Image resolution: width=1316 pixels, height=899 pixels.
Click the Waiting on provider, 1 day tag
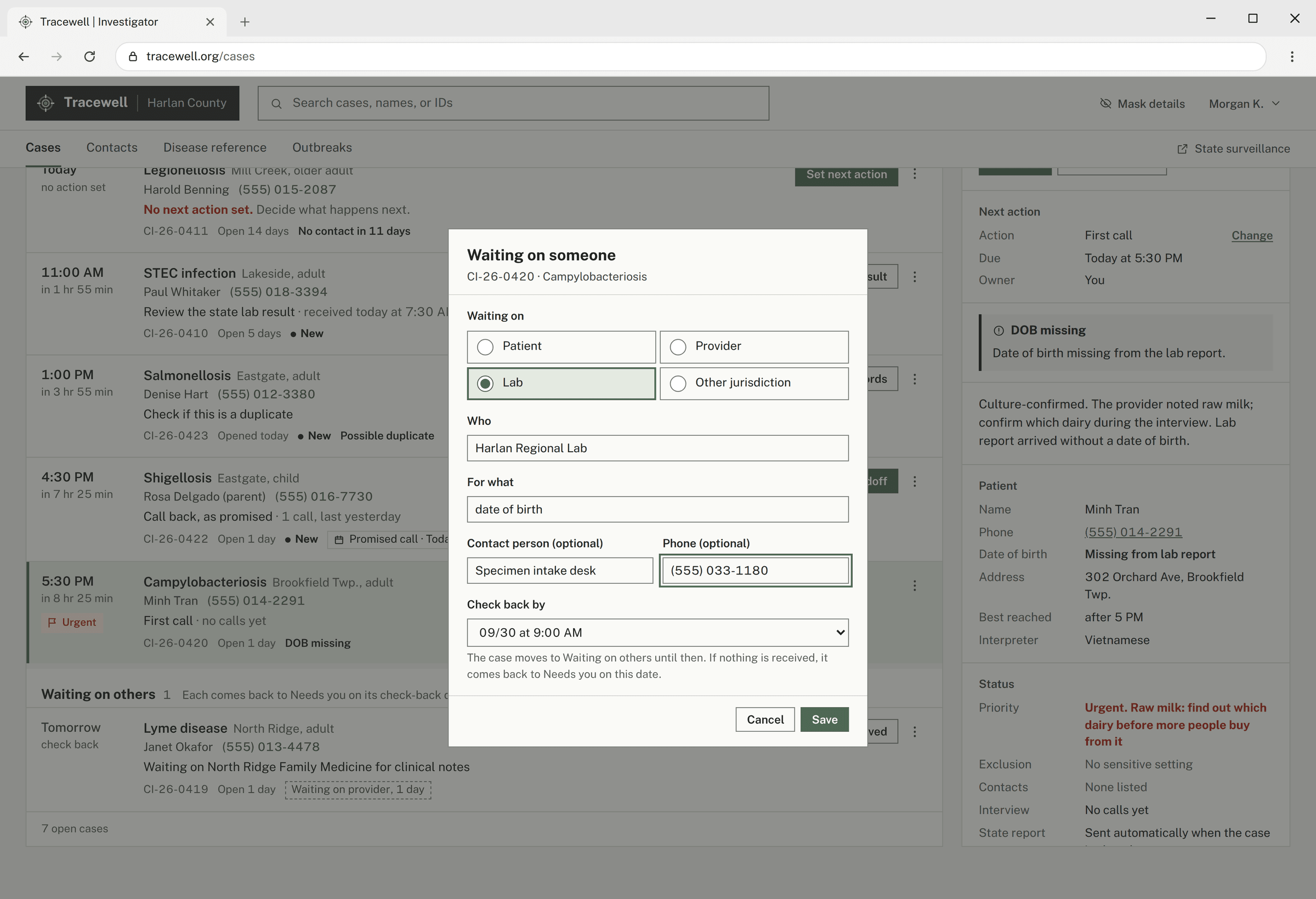[358, 790]
